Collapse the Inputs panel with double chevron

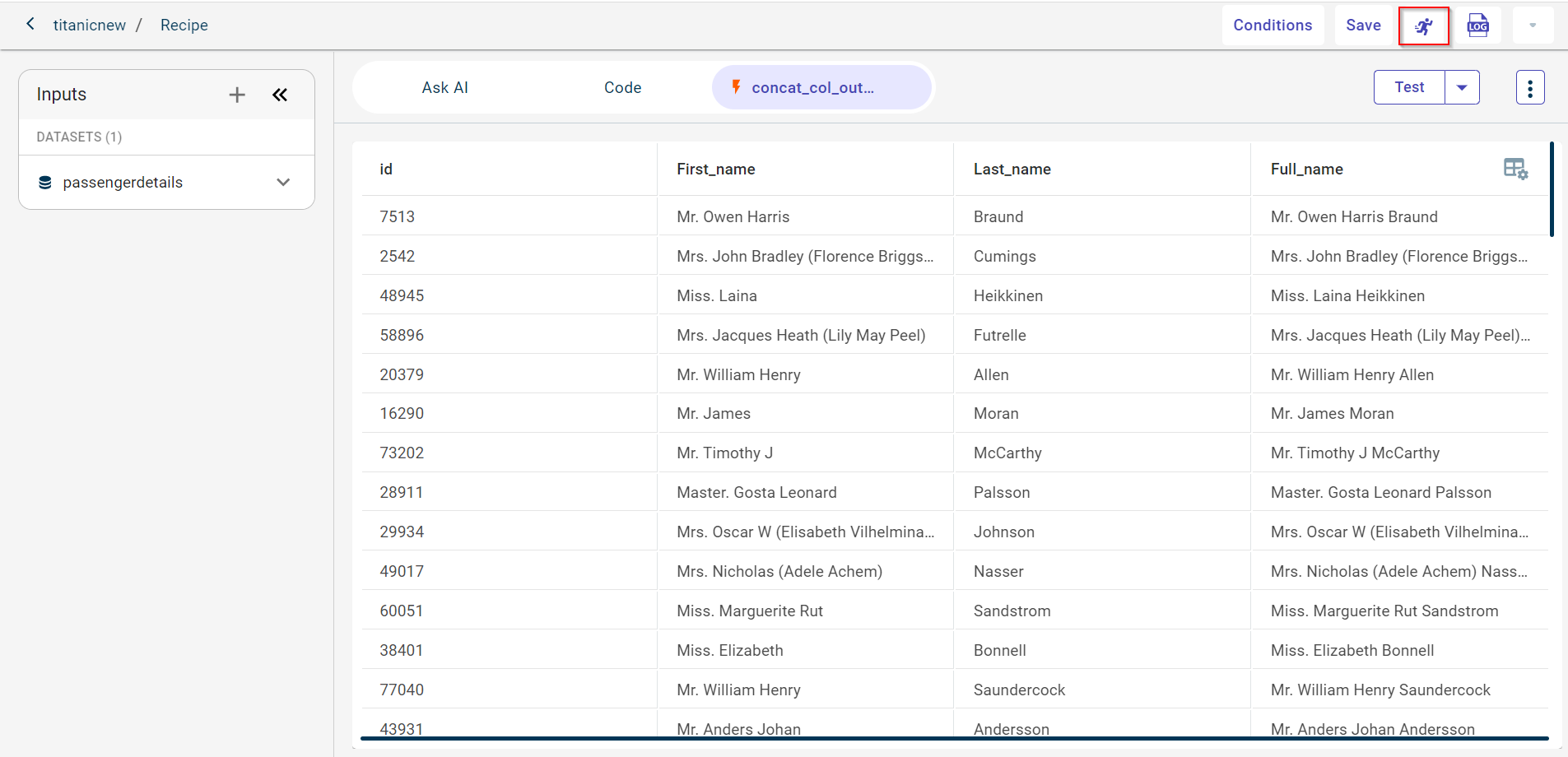[280, 95]
